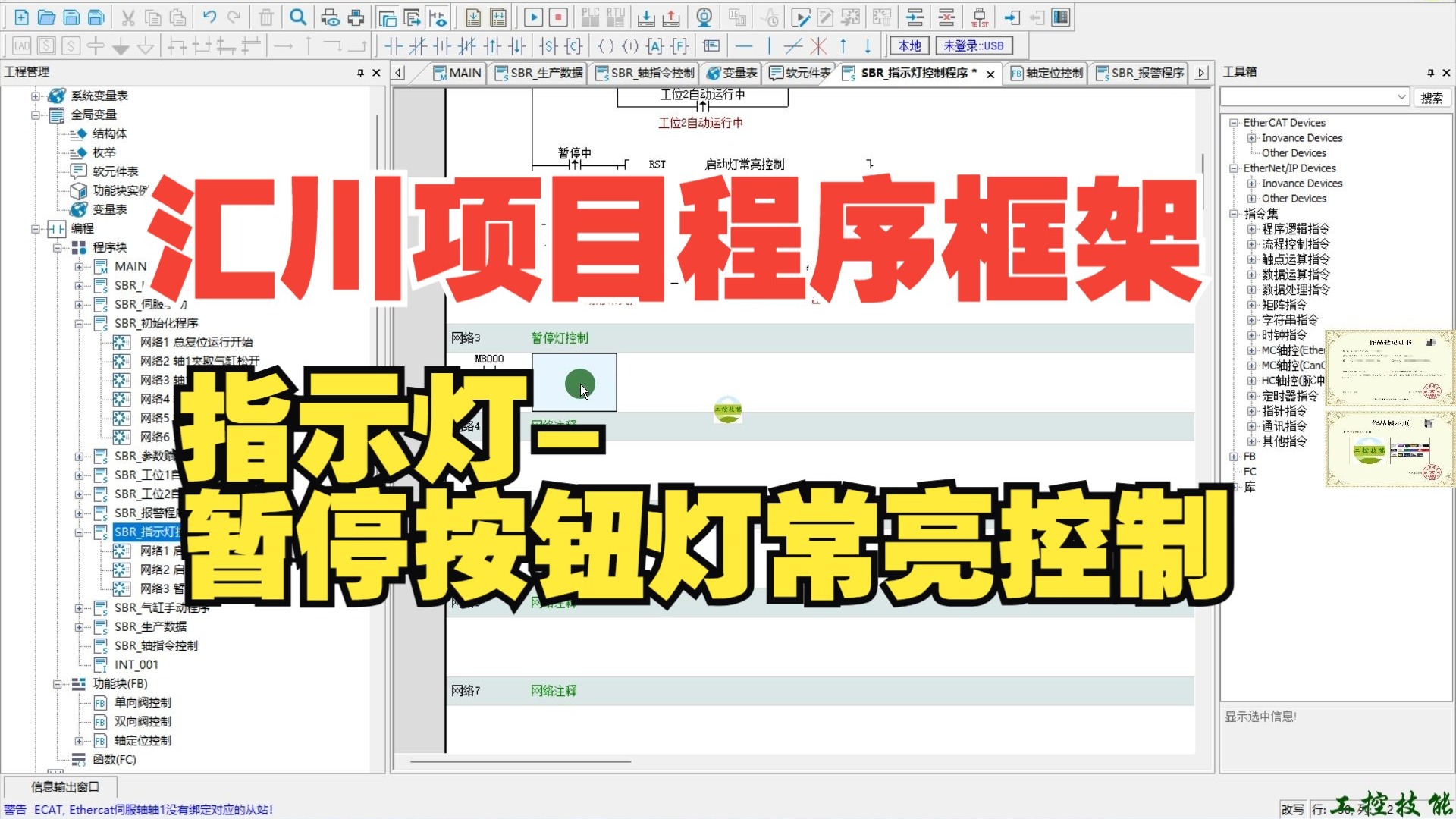The height and width of the screenshot is (819, 1456).
Task: Click the toolbox search input field
Action: pyautogui.click(x=1308, y=97)
